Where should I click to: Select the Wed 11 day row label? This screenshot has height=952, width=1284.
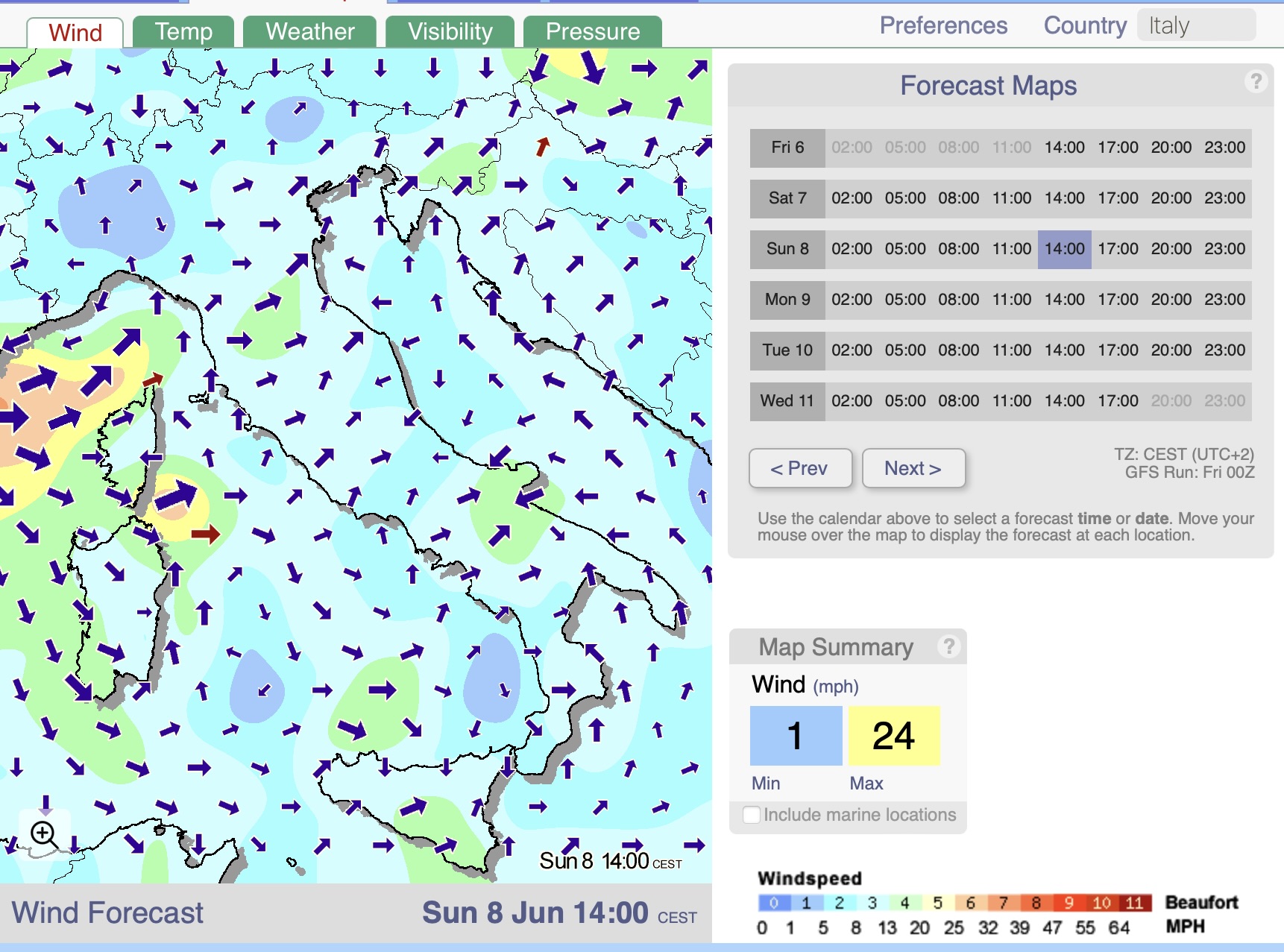click(x=787, y=401)
